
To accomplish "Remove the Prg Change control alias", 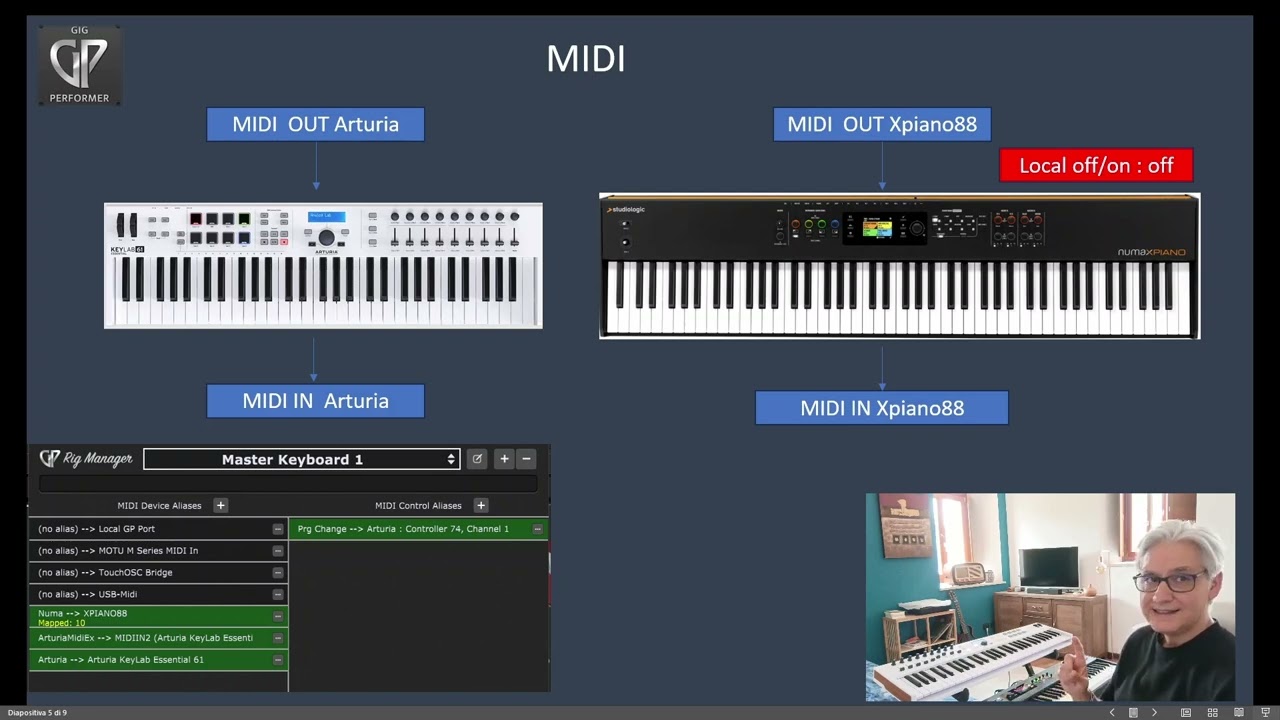I will 537,529.
